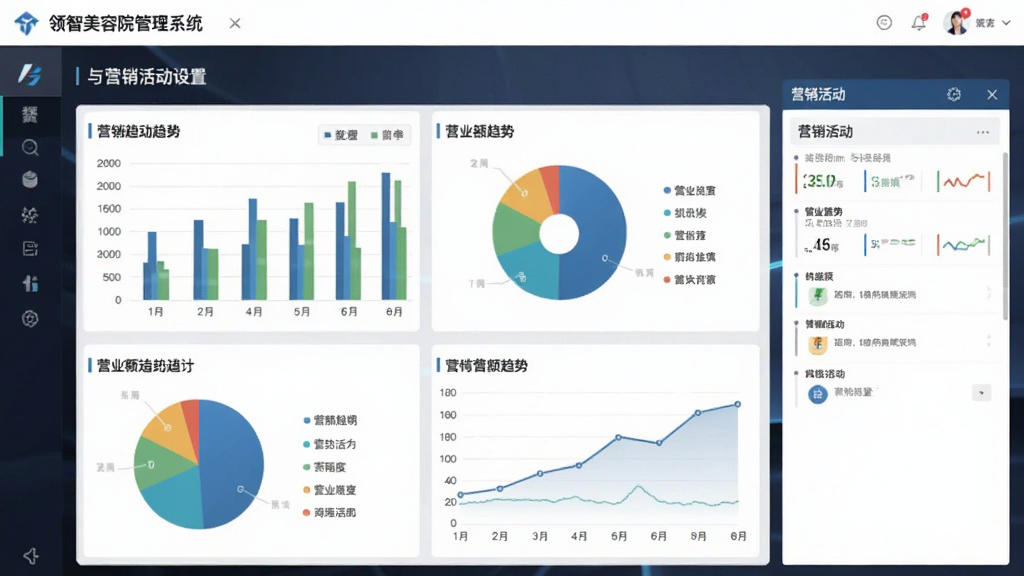
Task: Open the database cylinder icon in the sidebar
Action: [x=30, y=180]
